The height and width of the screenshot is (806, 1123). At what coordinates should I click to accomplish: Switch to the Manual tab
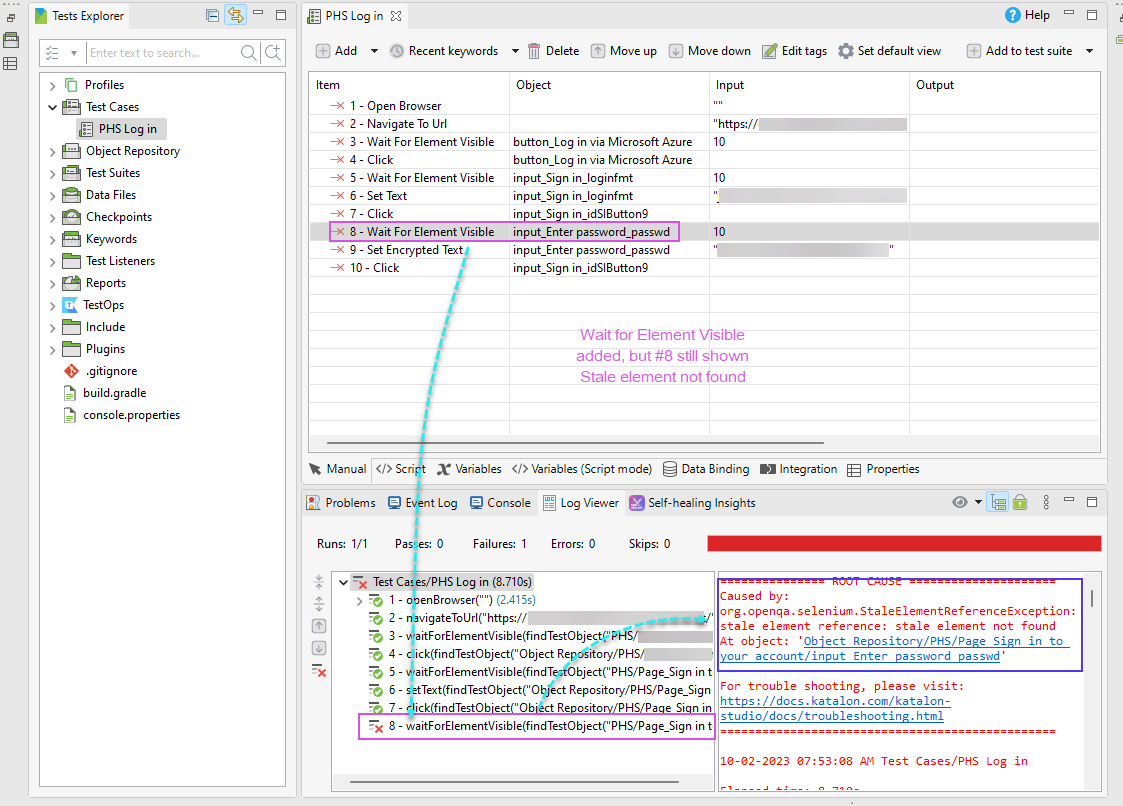tap(337, 469)
